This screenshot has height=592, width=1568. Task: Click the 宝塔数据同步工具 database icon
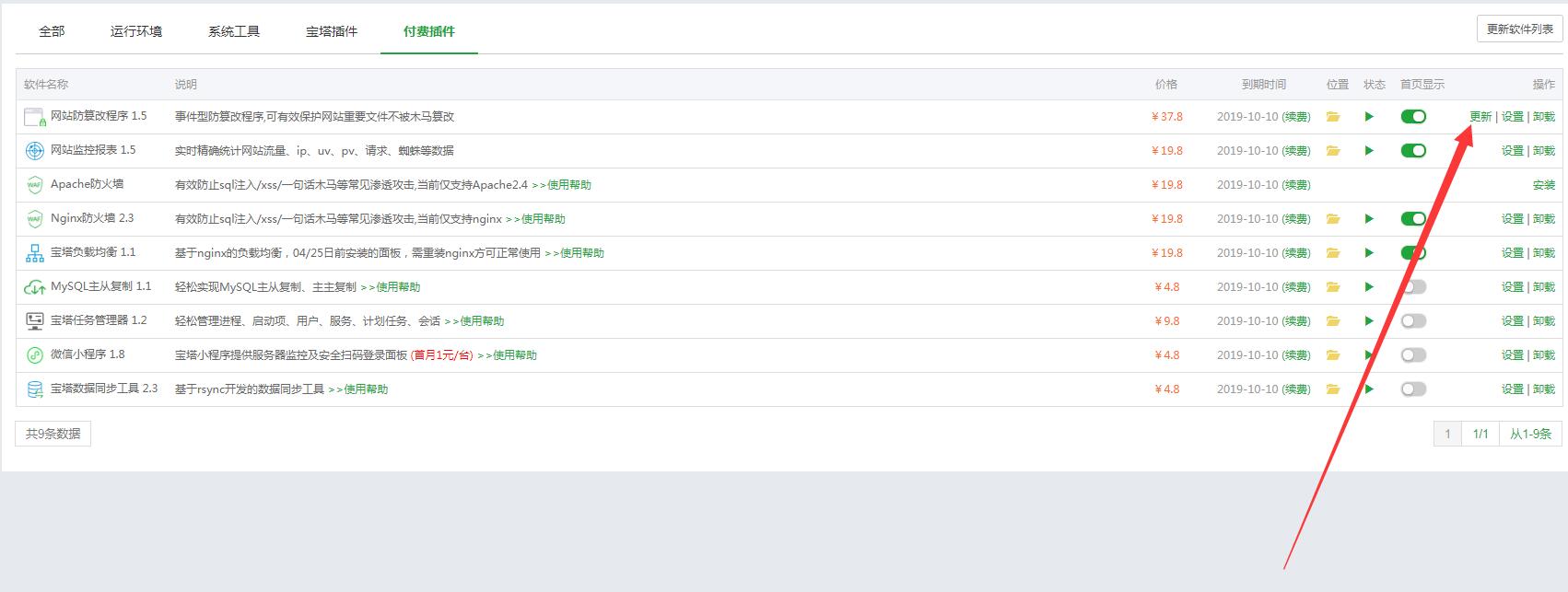coord(35,389)
